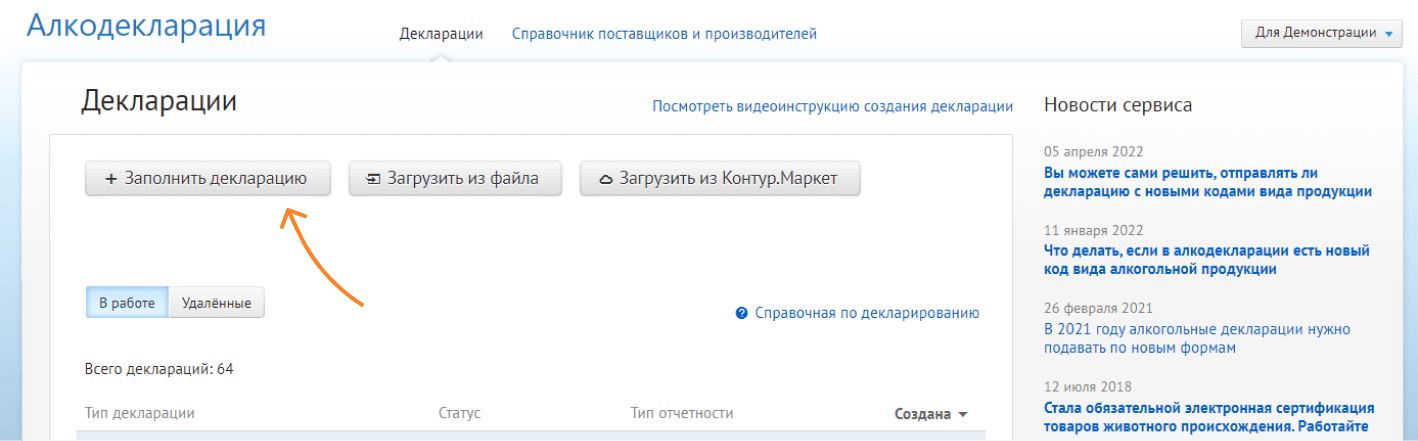Open Справочная по декларированию link
The width and height of the screenshot is (1418, 441).
[866, 313]
